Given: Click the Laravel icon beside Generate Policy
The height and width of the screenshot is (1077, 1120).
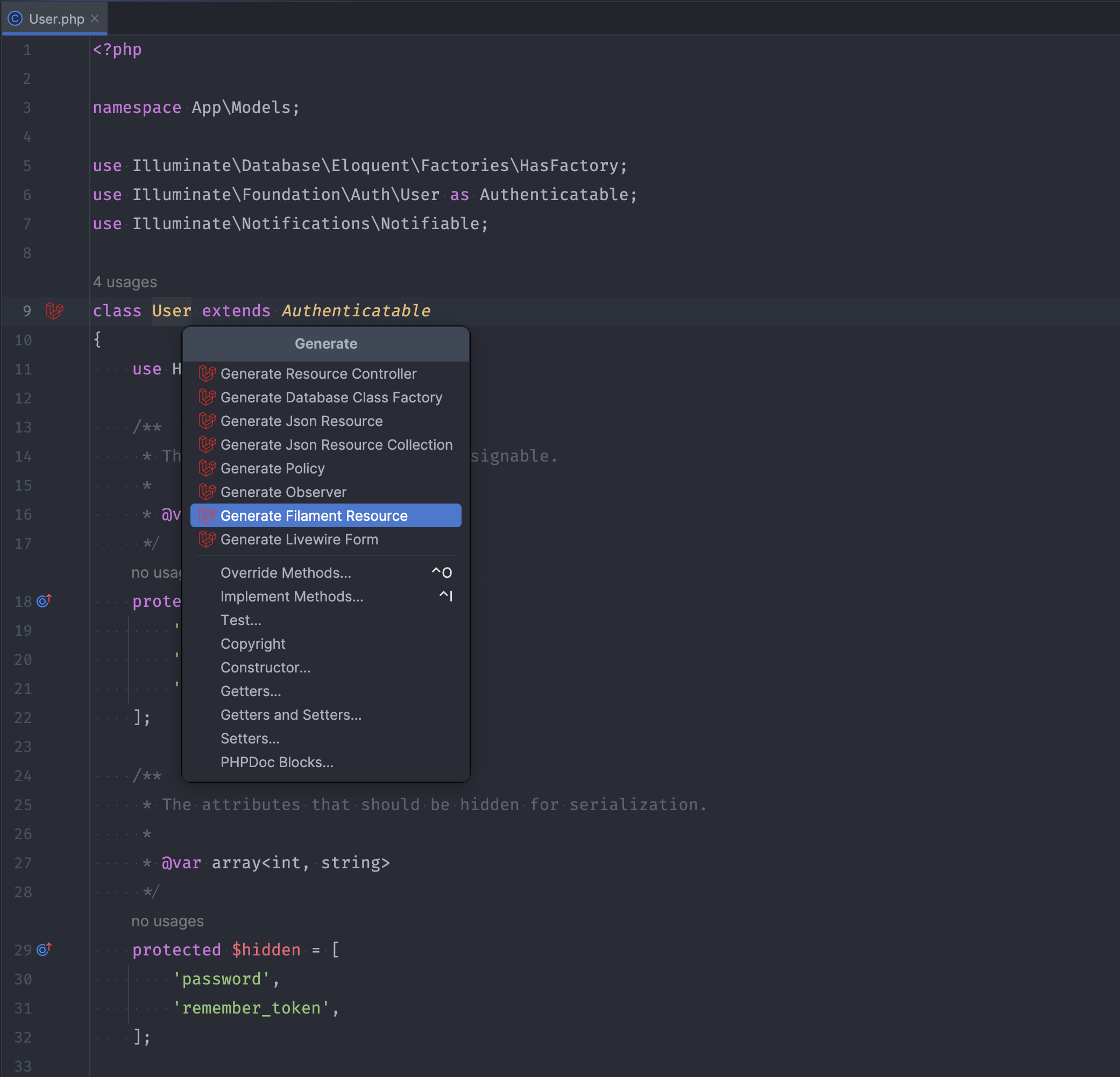Looking at the screenshot, I should point(207,469).
